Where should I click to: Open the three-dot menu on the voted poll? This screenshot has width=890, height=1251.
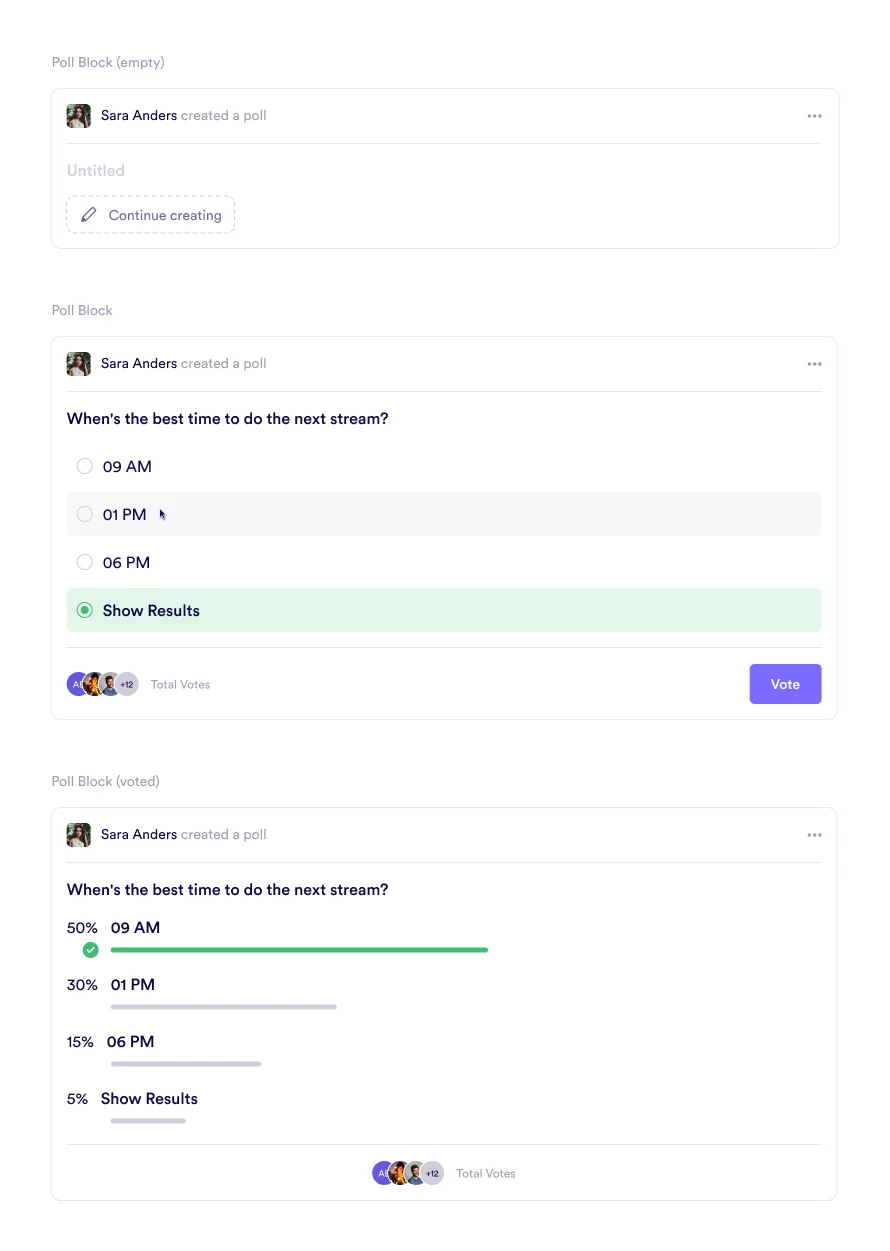pyautogui.click(x=814, y=834)
